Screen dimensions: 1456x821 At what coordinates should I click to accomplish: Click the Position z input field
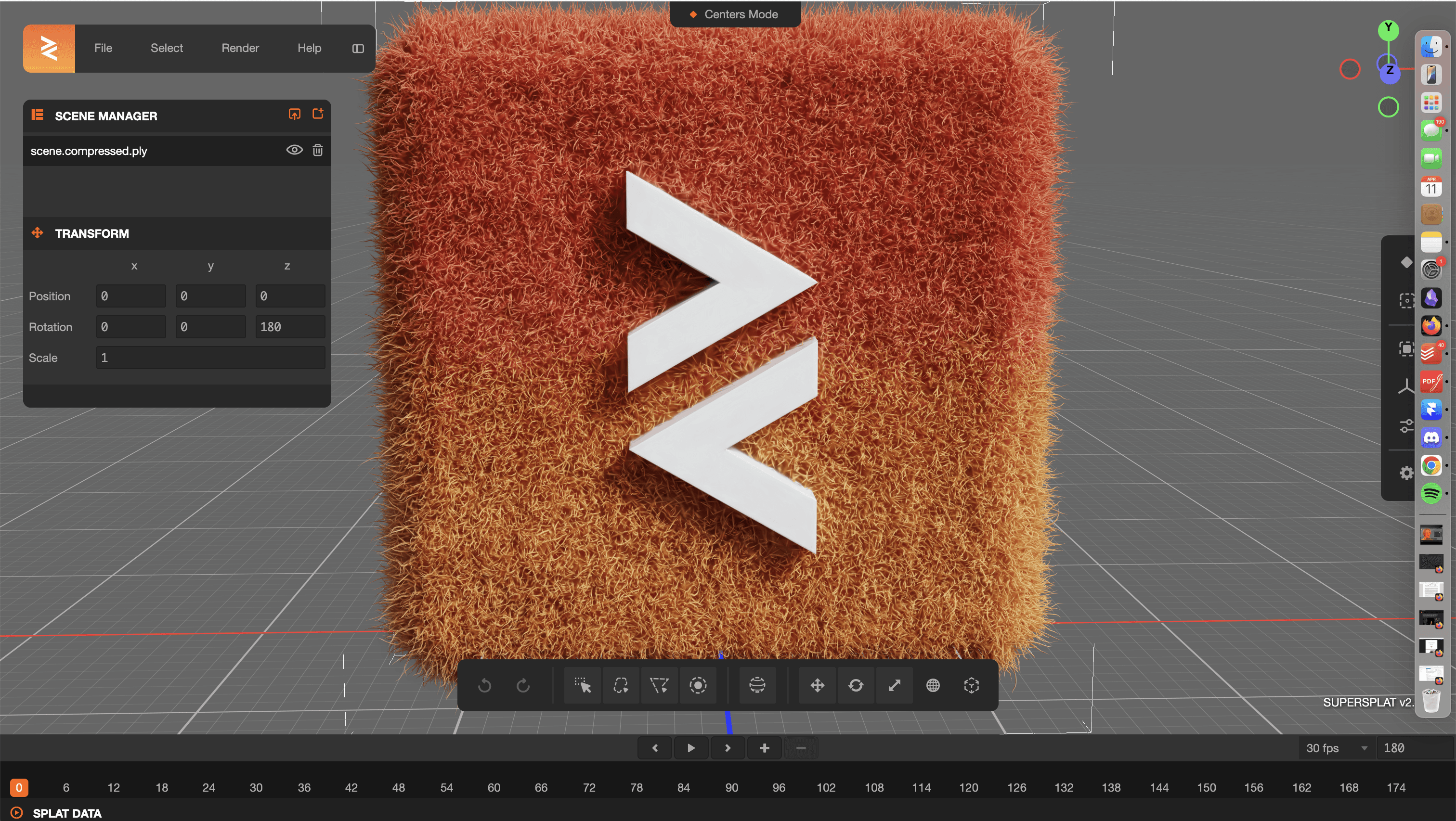click(290, 296)
